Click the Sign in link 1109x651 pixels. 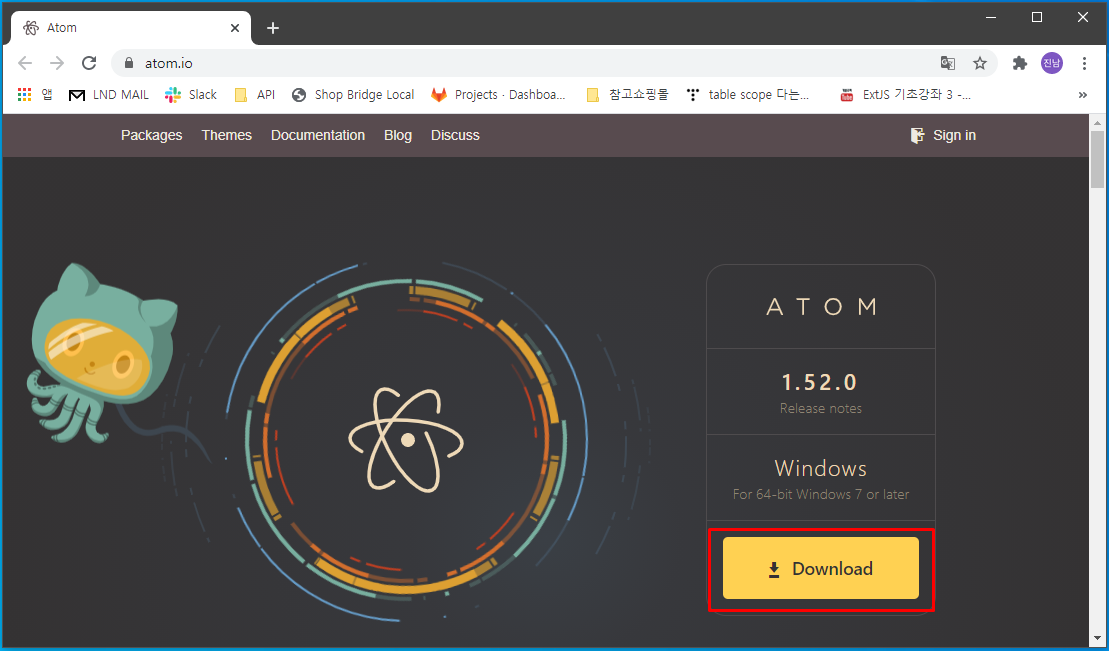pyautogui.click(x=943, y=135)
